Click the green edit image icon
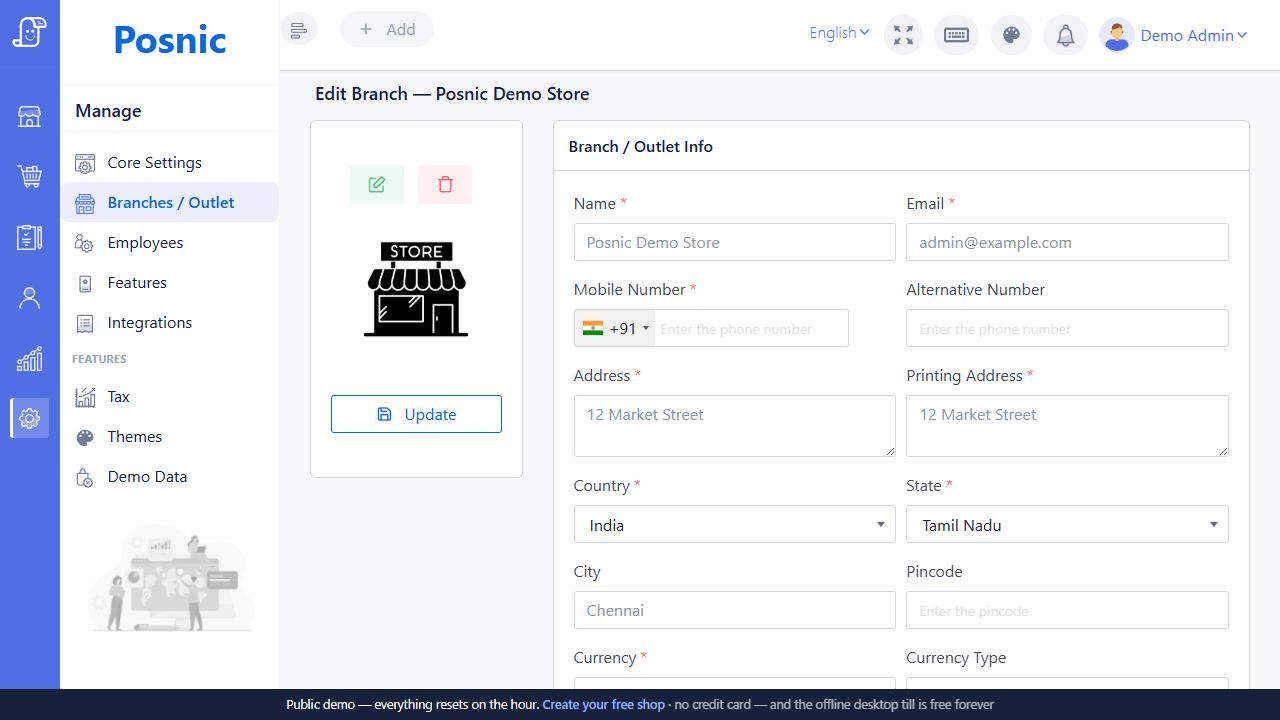The height and width of the screenshot is (720, 1280). (377, 184)
